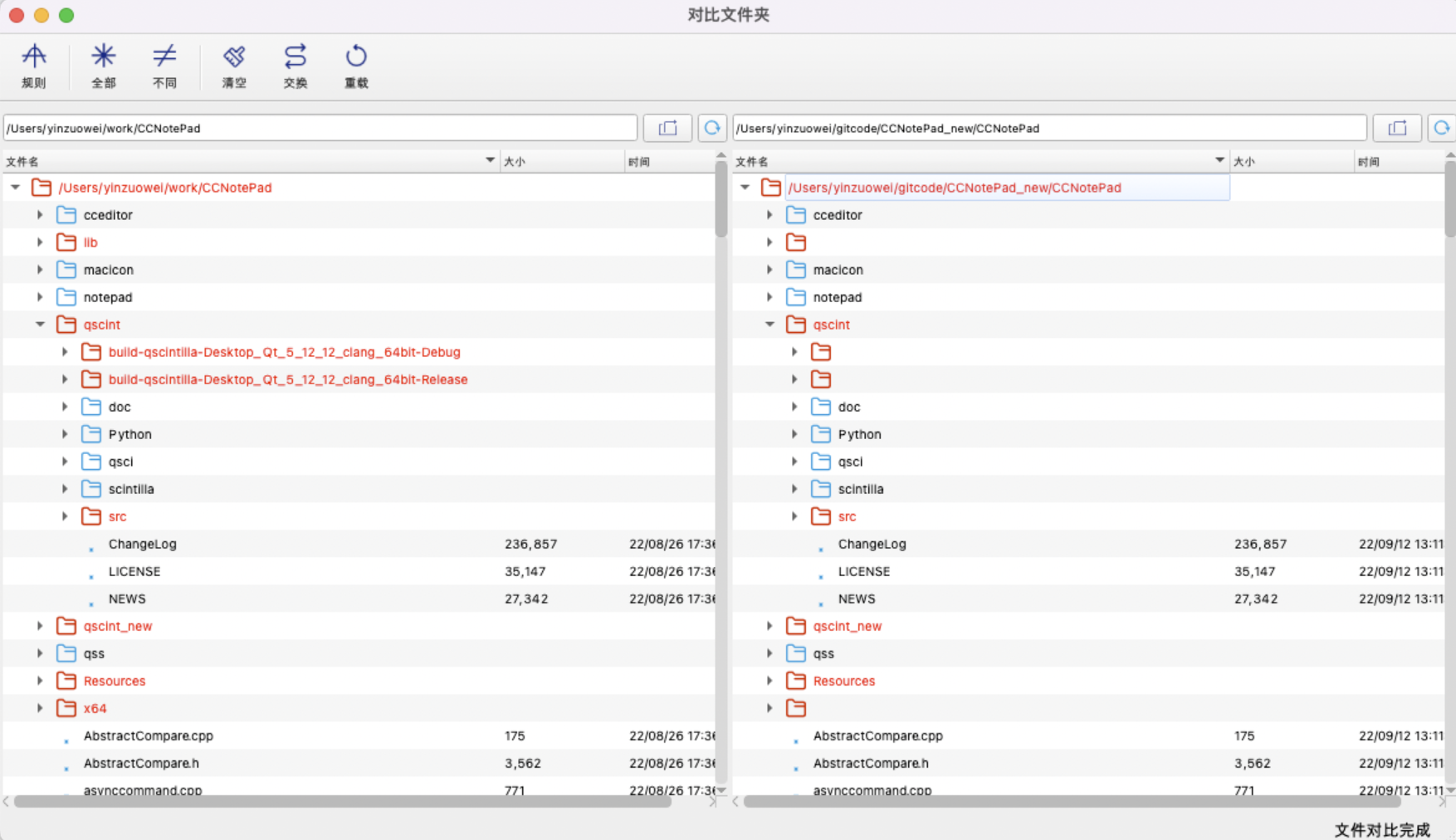1456x840 pixels.
Task: Click inside the left path input field
Action: tap(320, 128)
